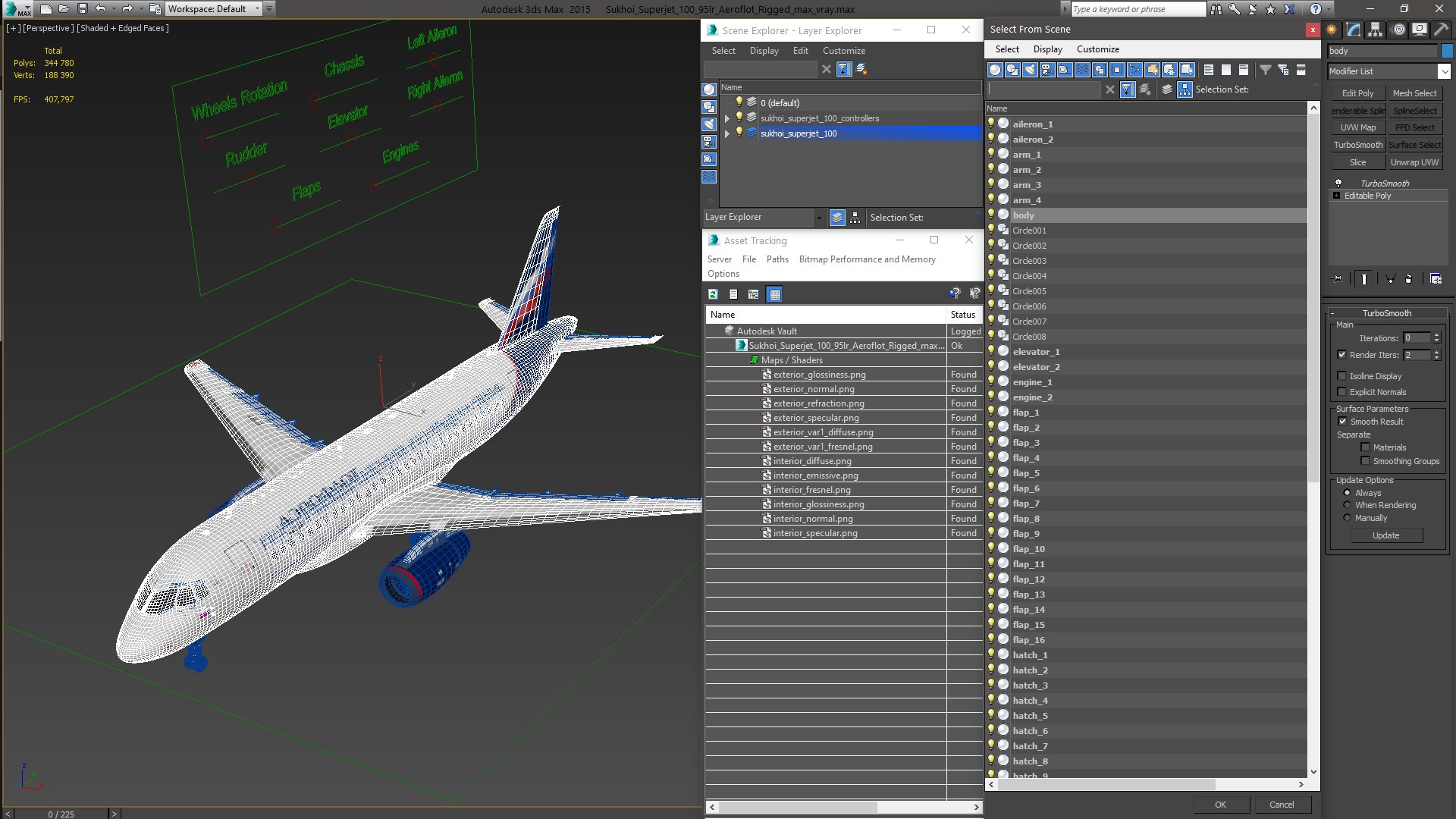Image resolution: width=1456 pixels, height=819 pixels.
Task: Click the Save File icon in top toolbar
Action: [82, 9]
